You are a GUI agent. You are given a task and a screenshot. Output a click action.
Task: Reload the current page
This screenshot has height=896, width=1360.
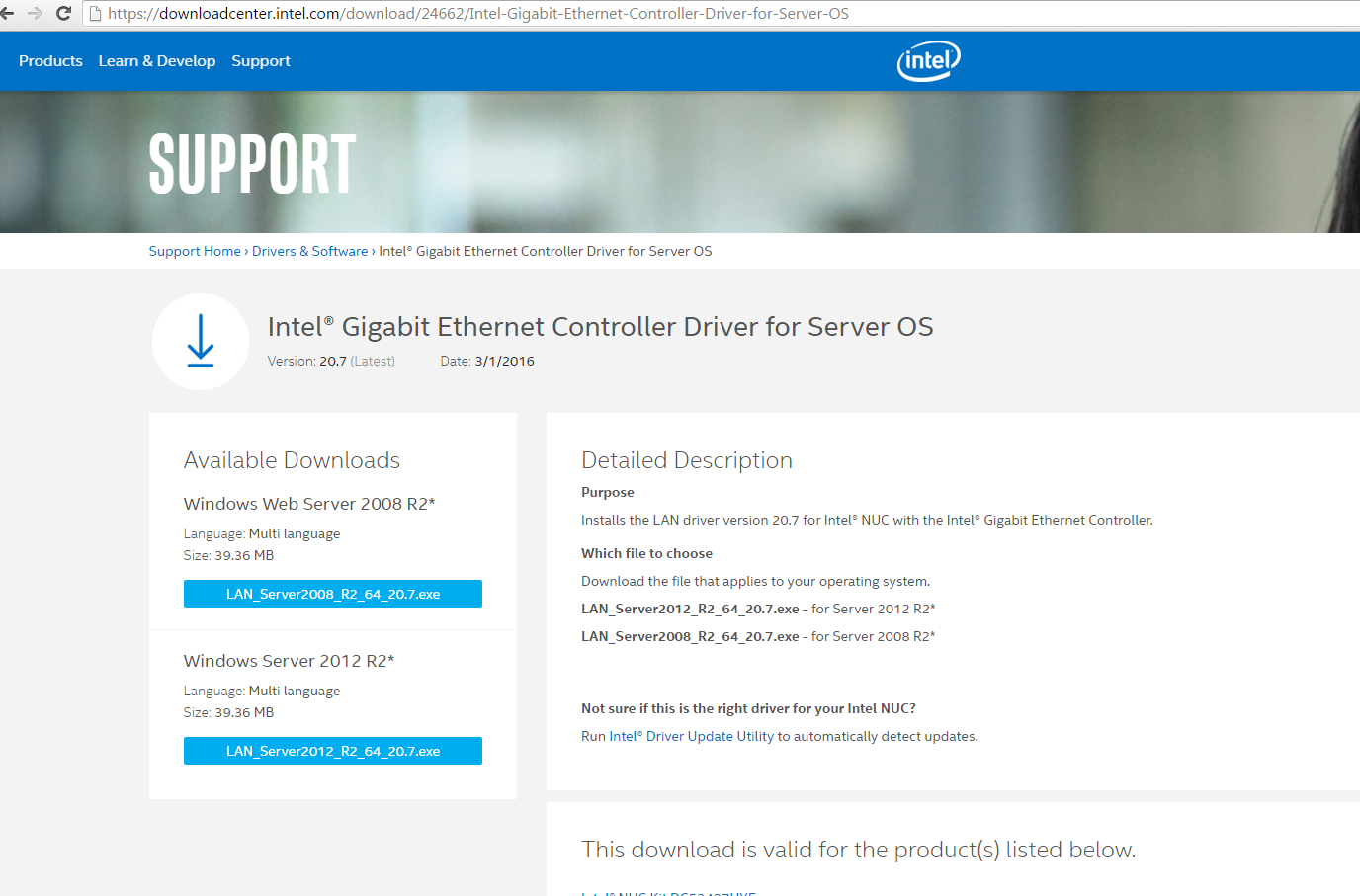(64, 13)
